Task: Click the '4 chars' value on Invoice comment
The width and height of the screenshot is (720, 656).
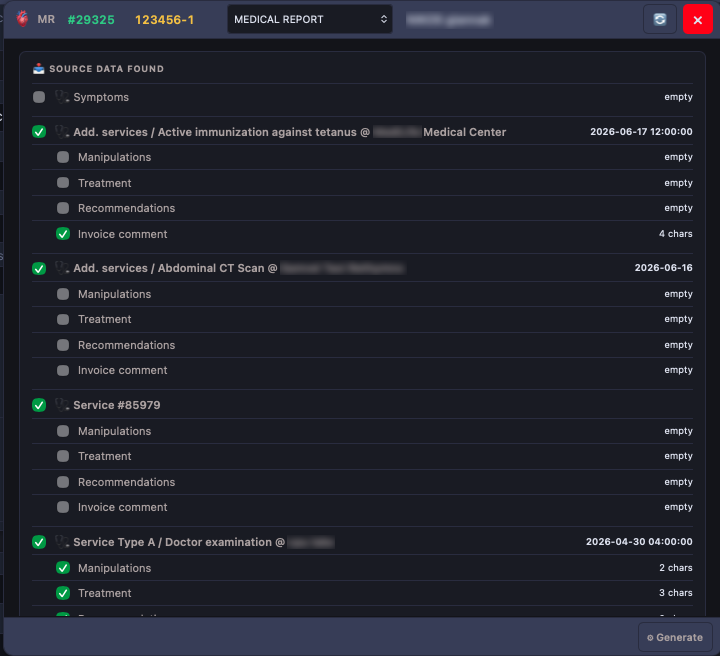Action: click(x=675, y=234)
